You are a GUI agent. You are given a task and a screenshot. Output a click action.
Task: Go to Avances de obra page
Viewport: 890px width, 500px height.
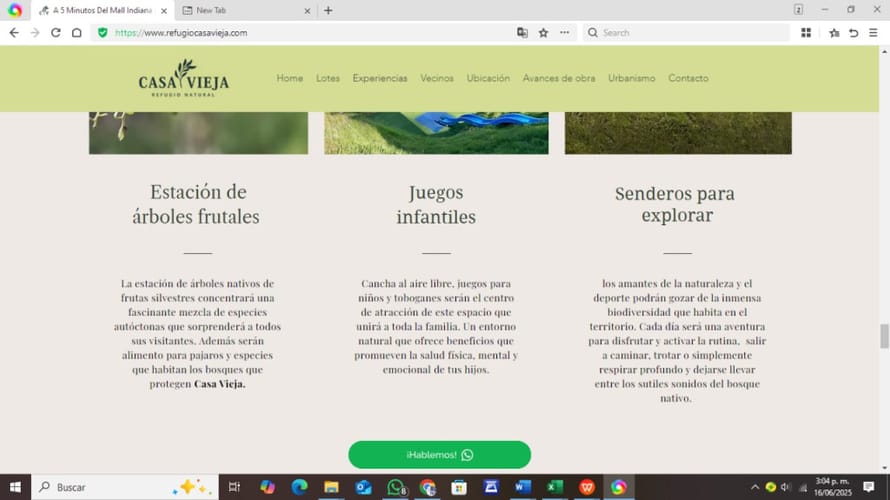pos(559,78)
